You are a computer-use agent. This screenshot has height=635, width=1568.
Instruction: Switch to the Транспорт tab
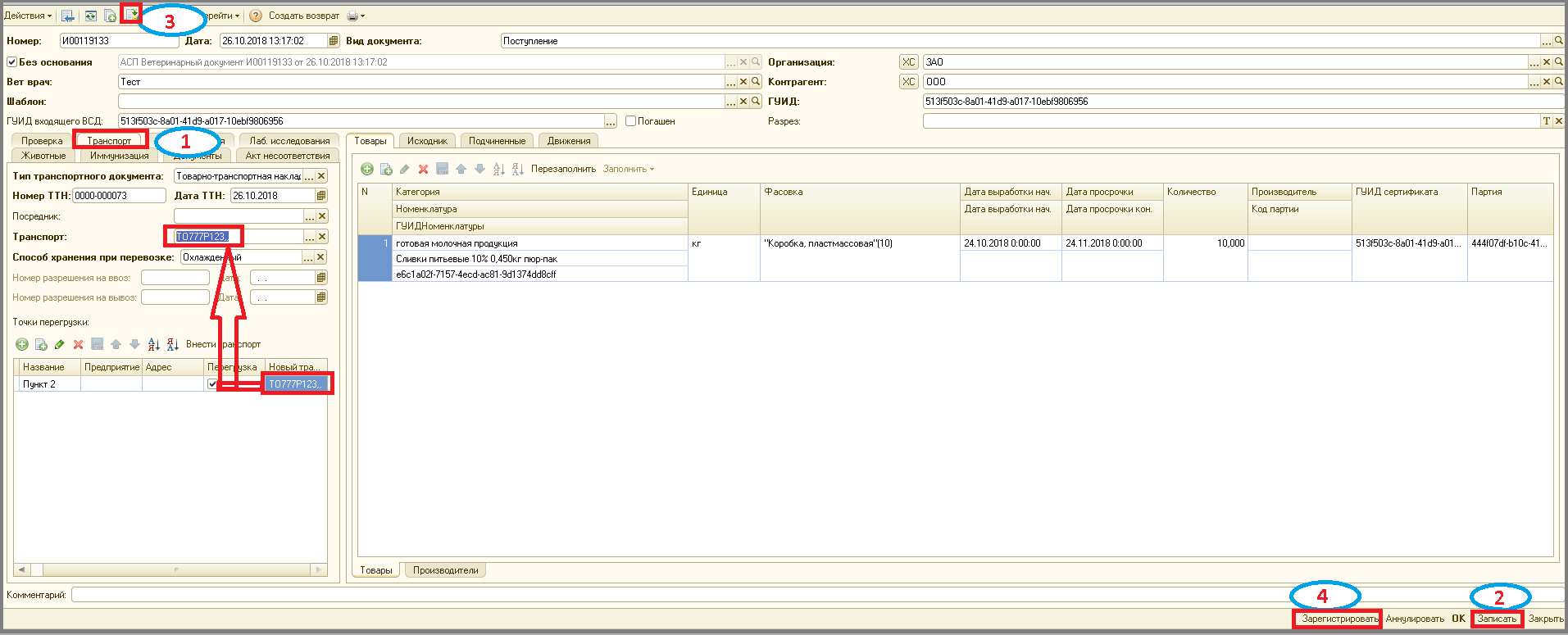[x=109, y=141]
